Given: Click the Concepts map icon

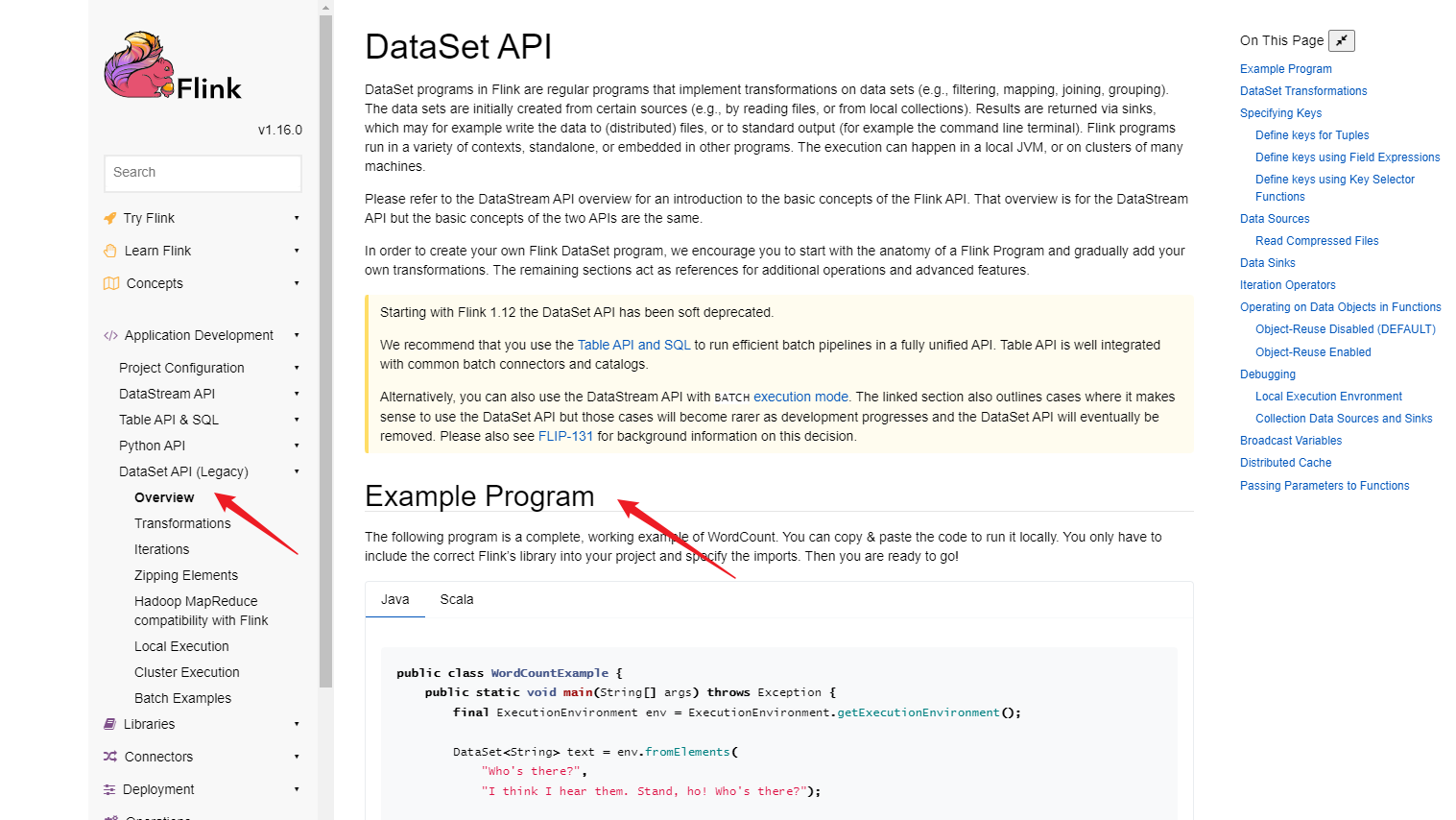Looking at the screenshot, I should pos(111,283).
